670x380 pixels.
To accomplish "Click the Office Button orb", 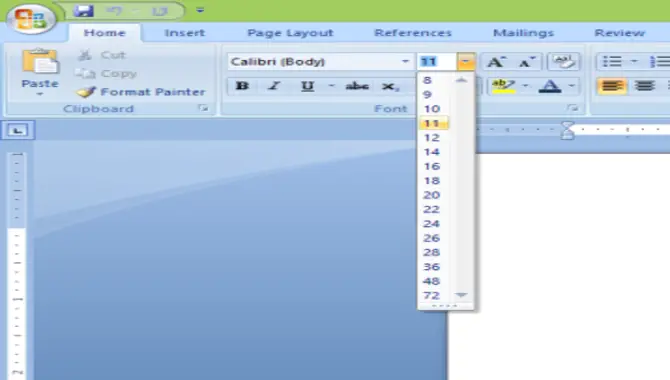I will pos(30,18).
